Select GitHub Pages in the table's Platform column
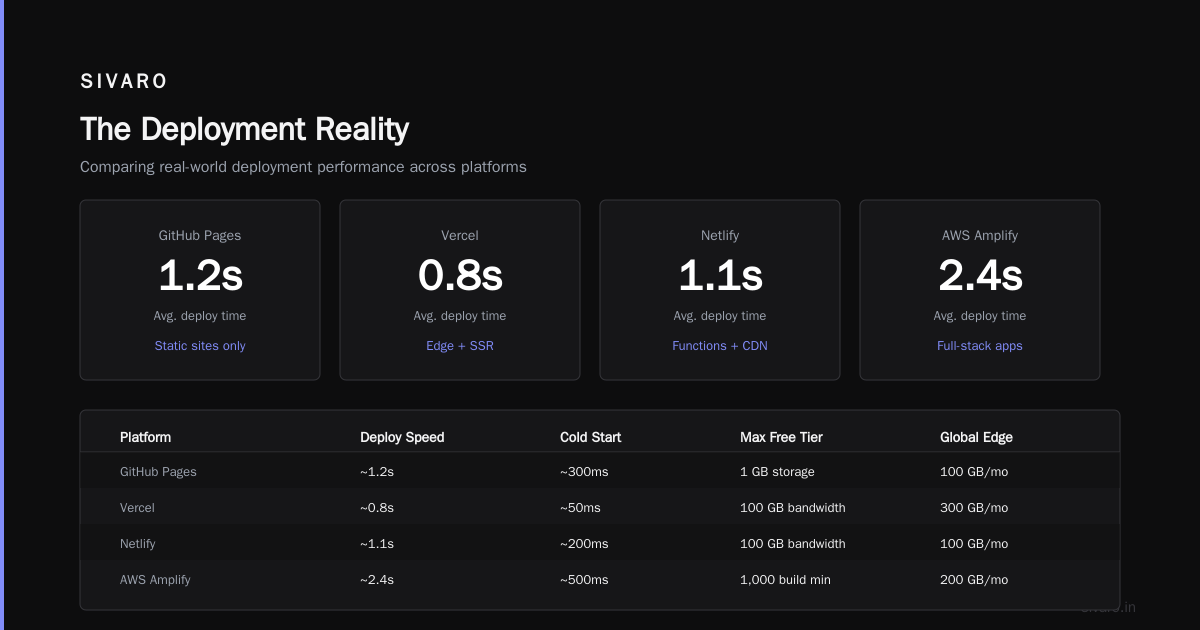 (x=158, y=472)
